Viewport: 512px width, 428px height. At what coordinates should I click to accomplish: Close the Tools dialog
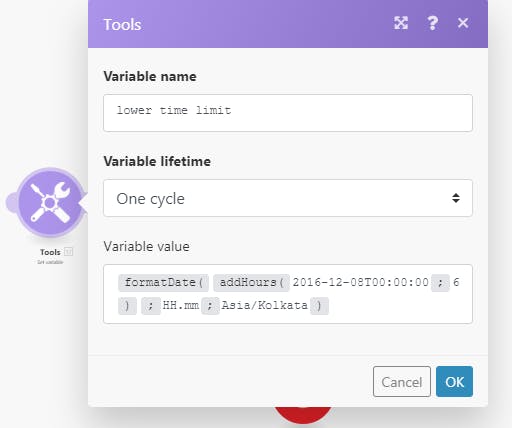[x=463, y=23]
